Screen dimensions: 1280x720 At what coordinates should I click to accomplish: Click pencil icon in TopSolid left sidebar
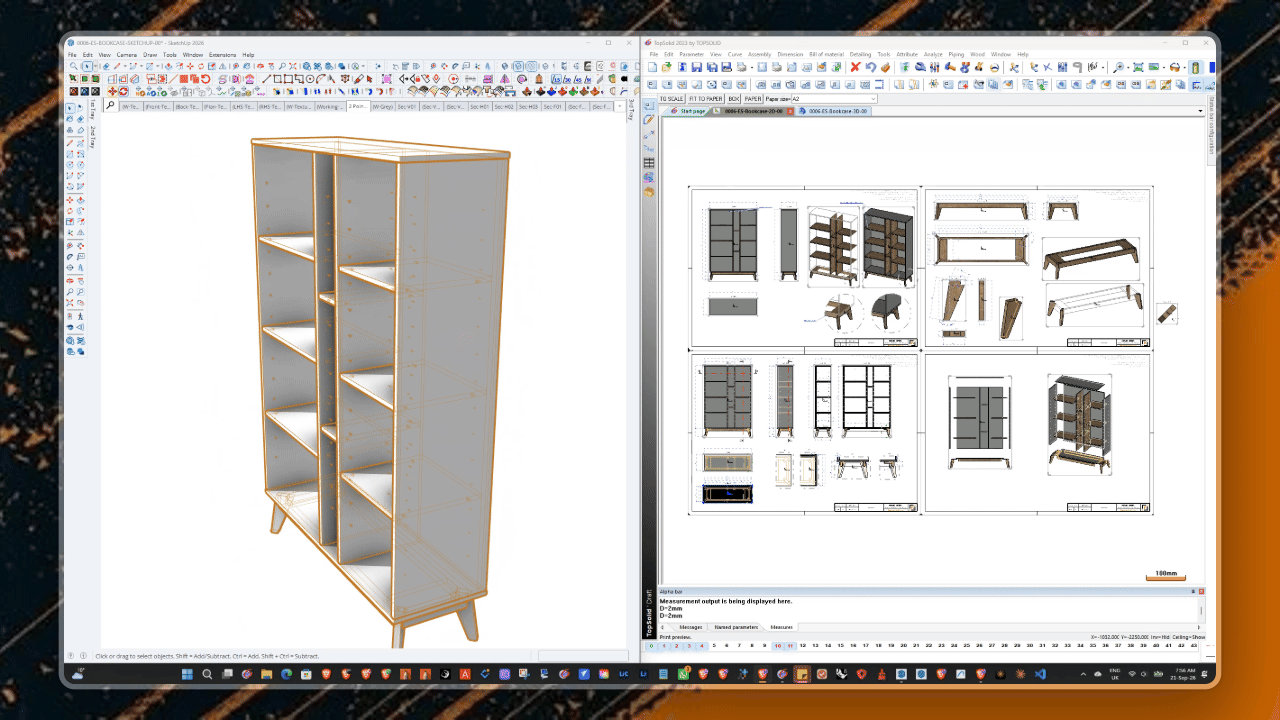click(x=648, y=119)
